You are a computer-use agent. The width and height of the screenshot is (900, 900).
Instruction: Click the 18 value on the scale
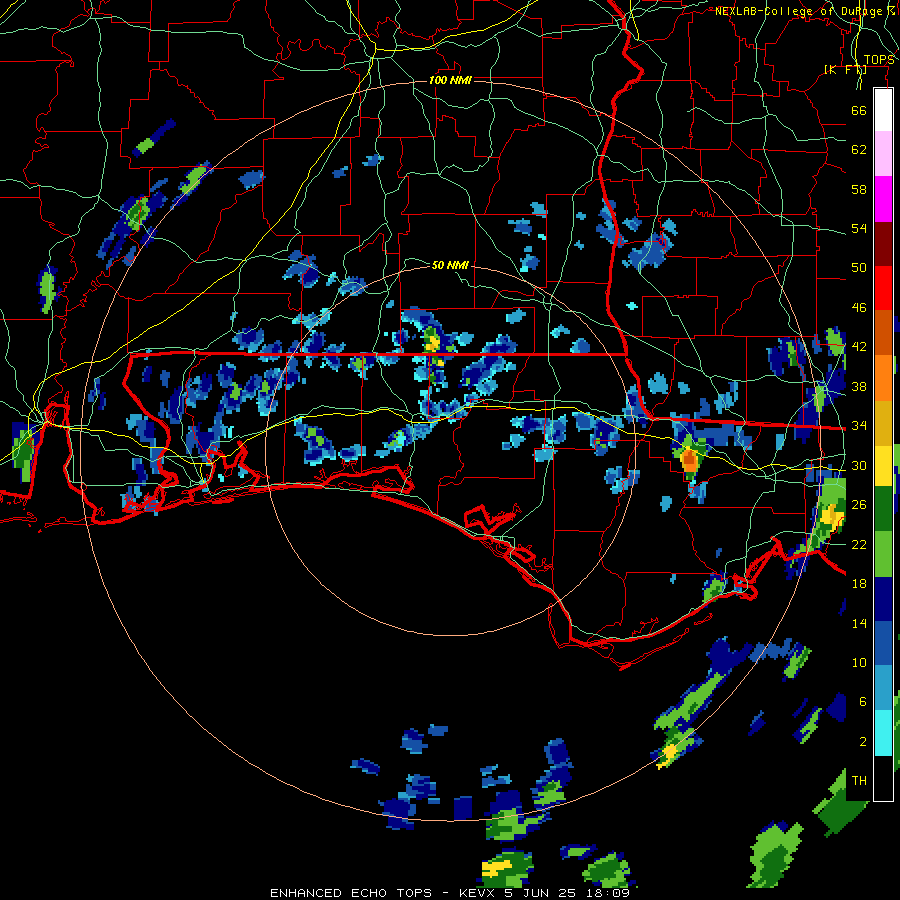point(859,584)
